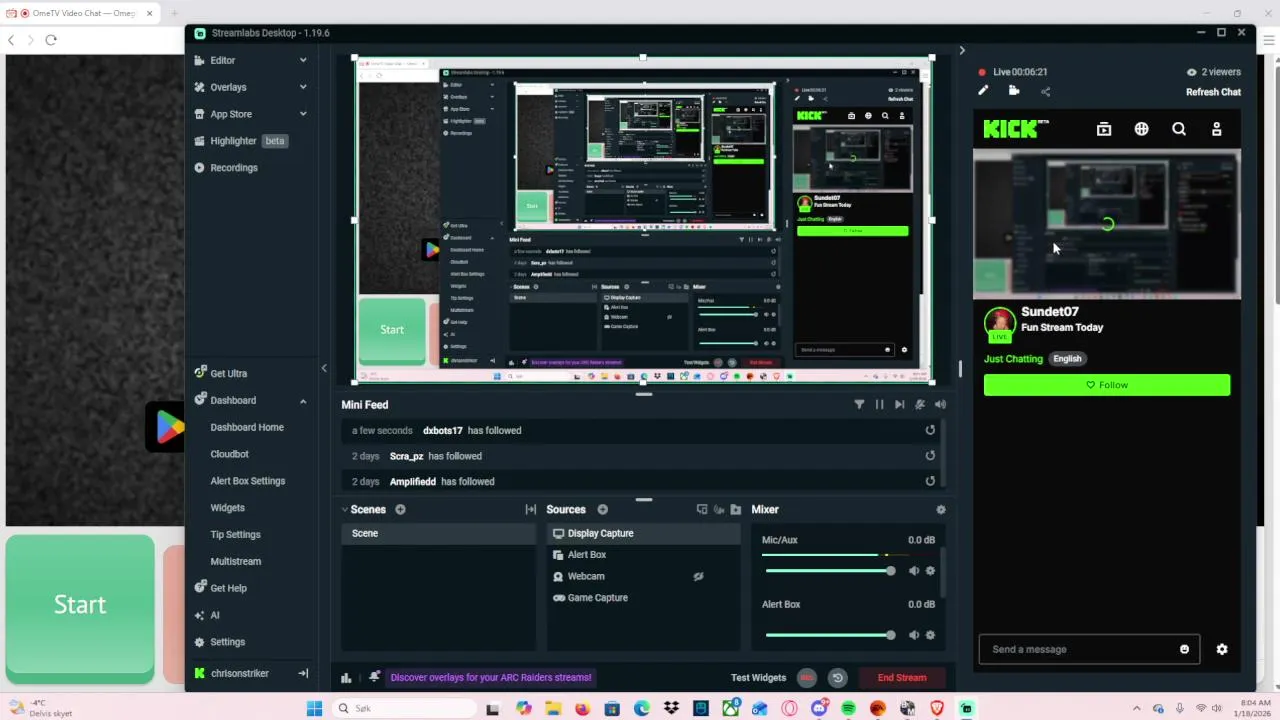This screenshot has height=720, width=1280.
Task: Collapse the Dashboard submenu
Action: (303, 400)
